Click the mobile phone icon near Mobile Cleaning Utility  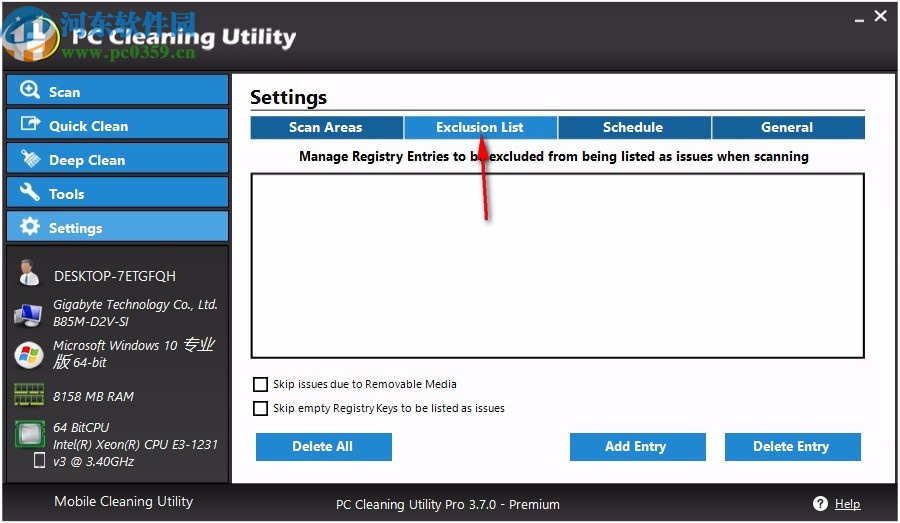click(x=39, y=460)
